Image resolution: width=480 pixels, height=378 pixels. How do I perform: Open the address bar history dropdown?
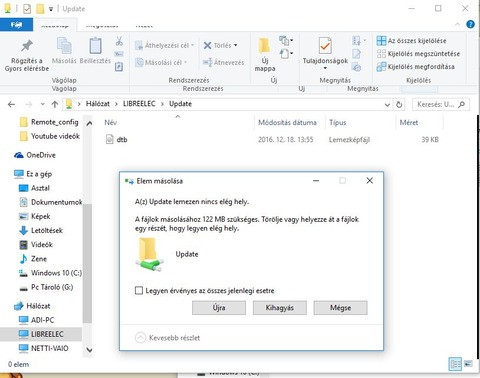(x=387, y=105)
